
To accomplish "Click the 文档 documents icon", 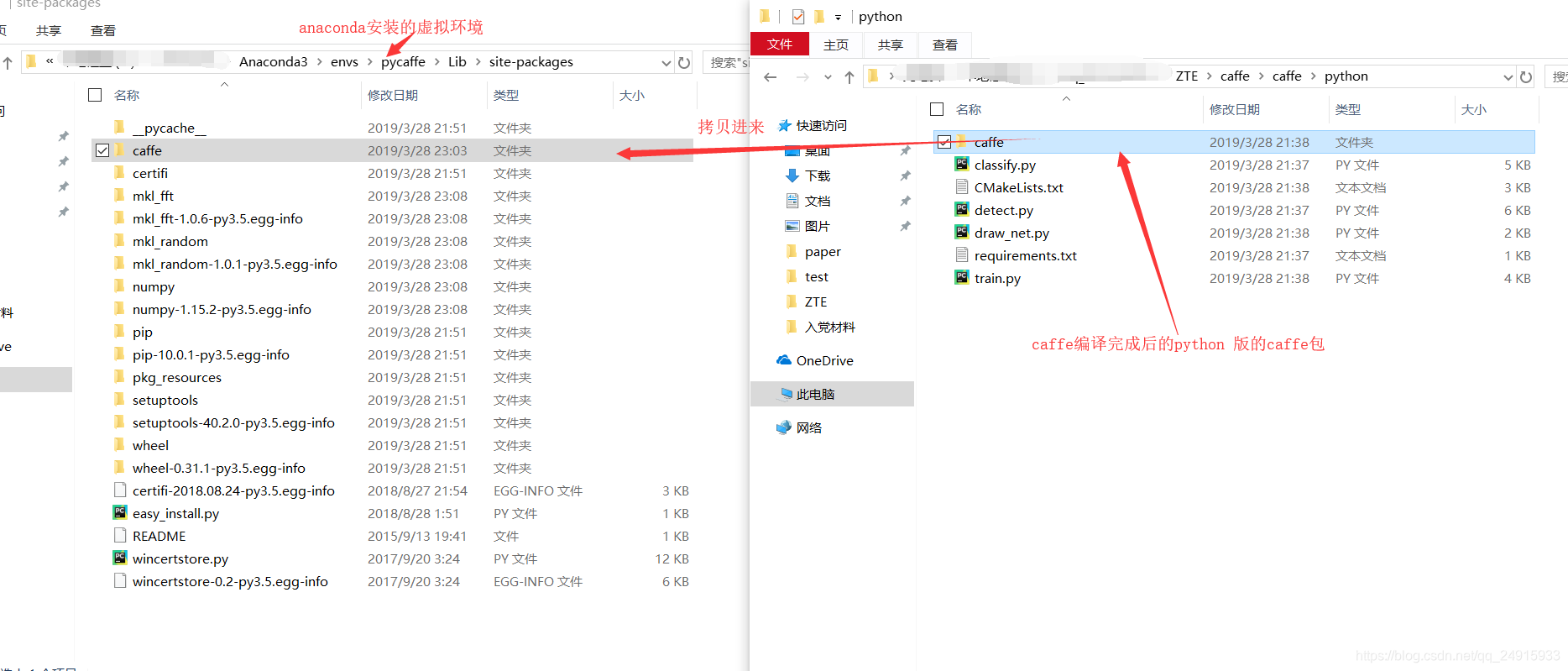I will pyautogui.click(x=792, y=201).
